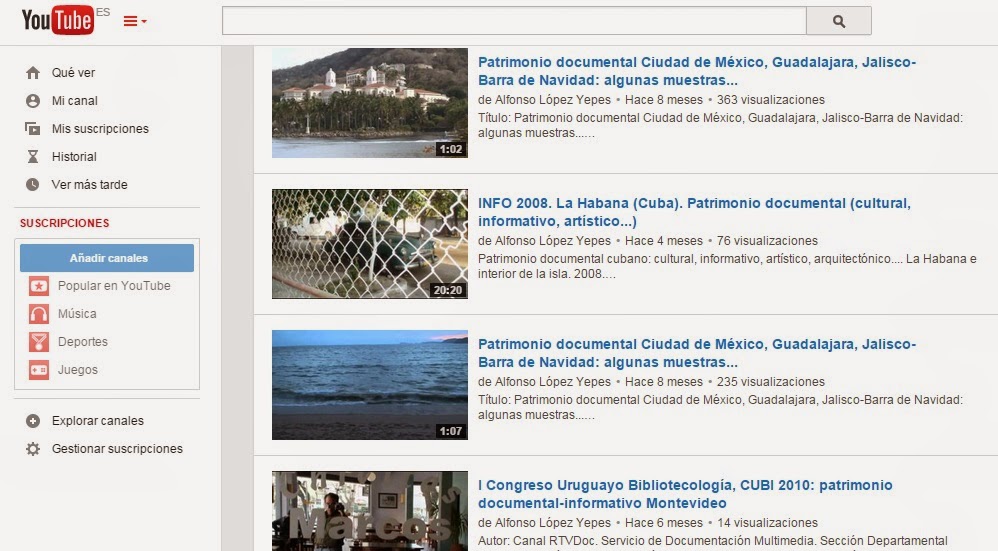Click the Deportes medal icon
The image size is (998, 551).
[39, 342]
